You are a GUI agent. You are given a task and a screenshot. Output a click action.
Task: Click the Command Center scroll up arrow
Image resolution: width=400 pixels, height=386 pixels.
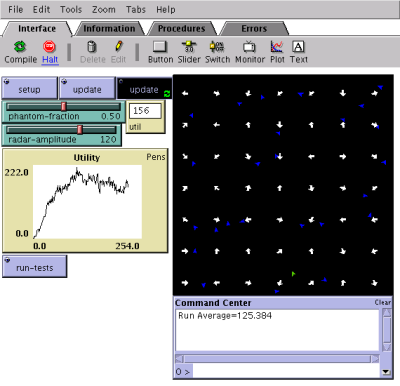pyautogui.click(x=386, y=313)
